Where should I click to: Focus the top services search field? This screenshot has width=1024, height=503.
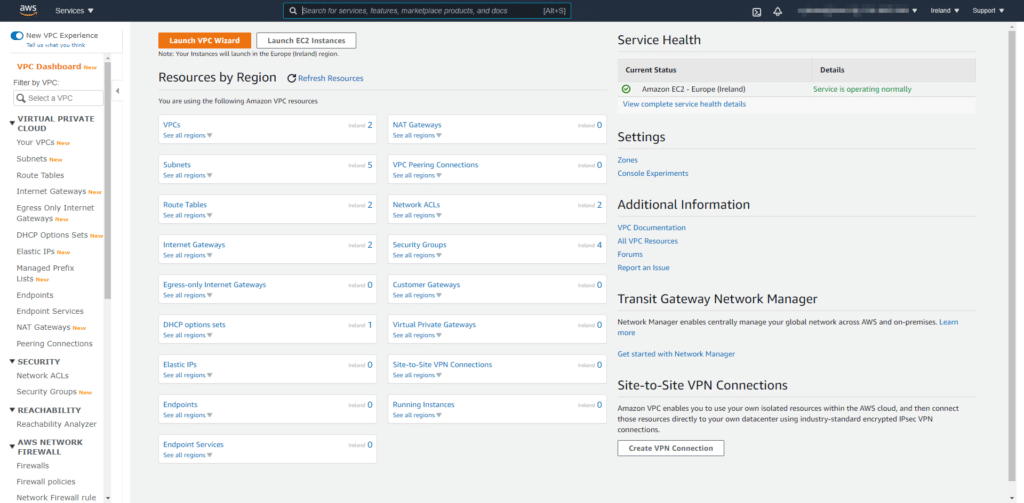click(x=427, y=11)
